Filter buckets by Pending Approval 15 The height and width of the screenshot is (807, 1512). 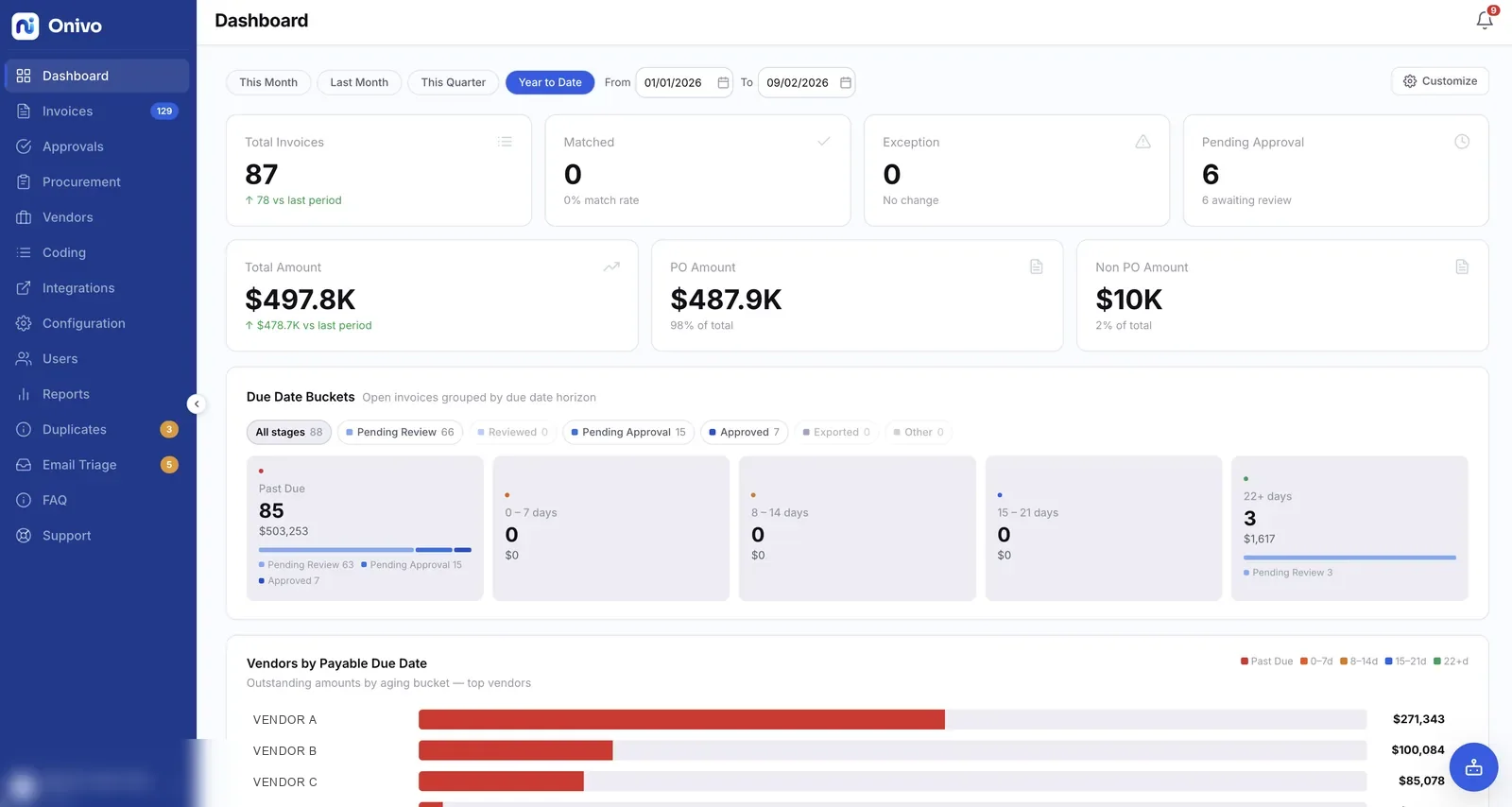tap(628, 432)
